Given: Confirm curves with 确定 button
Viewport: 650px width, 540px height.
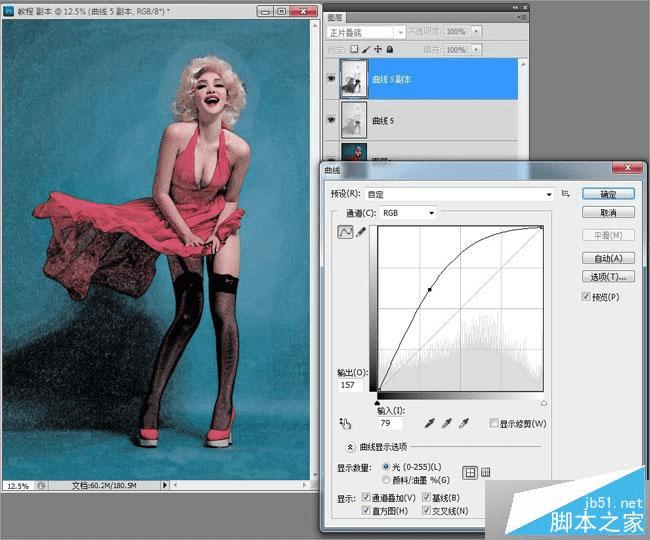Looking at the screenshot, I should [x=608, y=194].
